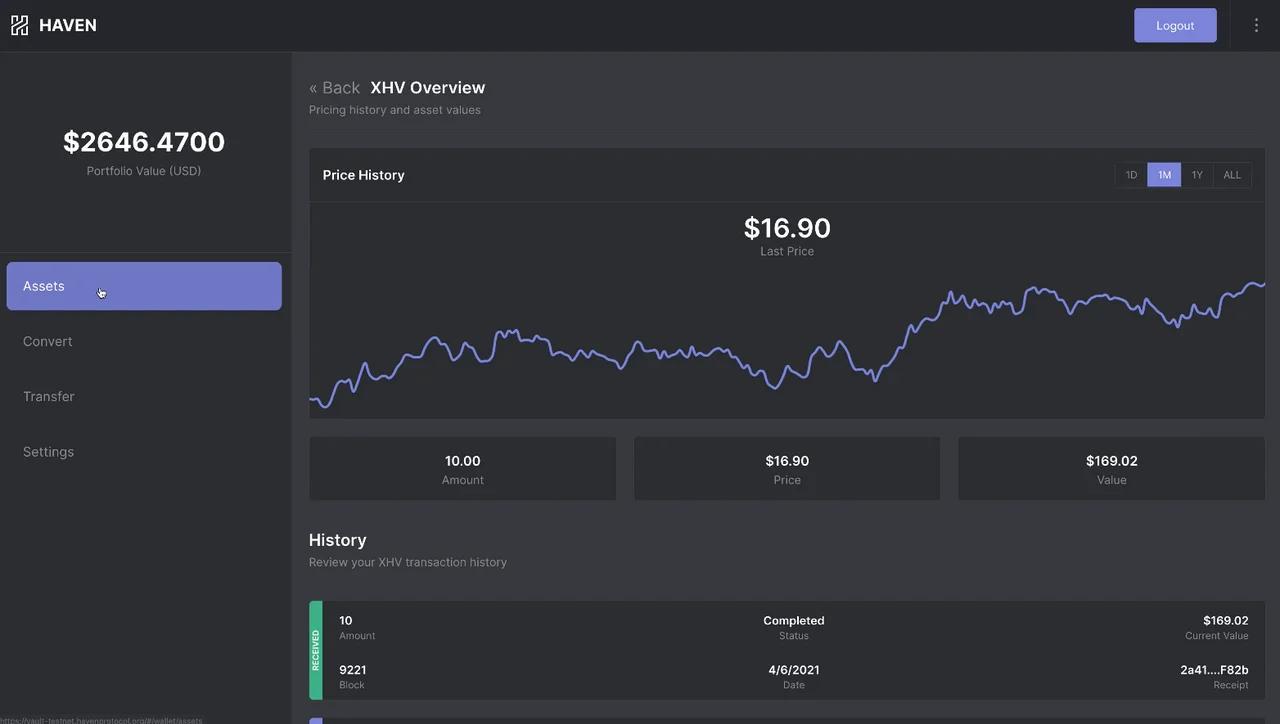Image resolution: width=1280 pixels, height=724 pixels.
Task: Open the Convert section
Action: coord(47,341)
